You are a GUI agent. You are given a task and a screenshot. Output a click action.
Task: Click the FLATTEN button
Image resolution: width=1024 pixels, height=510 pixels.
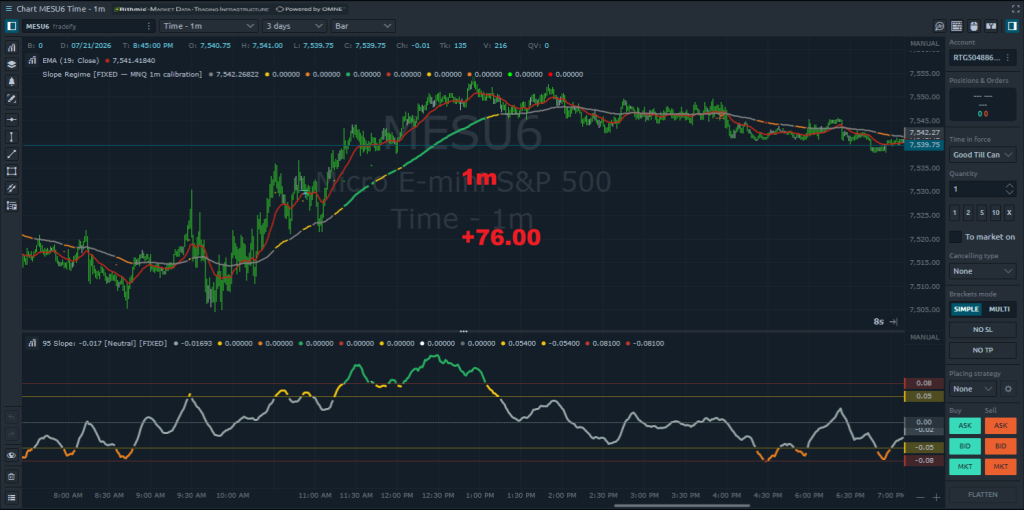pos(983,494)
